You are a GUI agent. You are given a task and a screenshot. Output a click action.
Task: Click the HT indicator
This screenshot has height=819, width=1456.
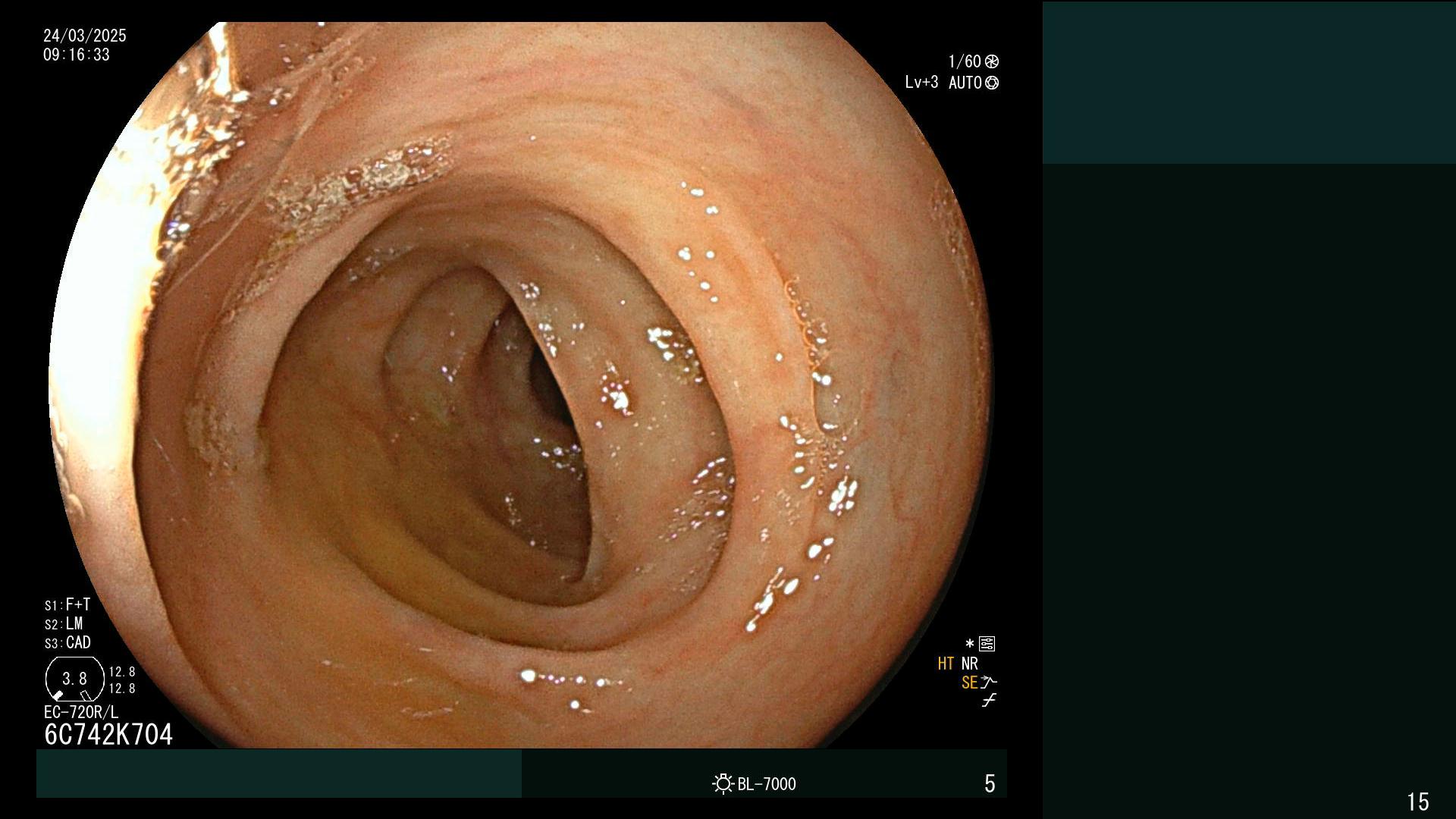[x=946, y=664]
